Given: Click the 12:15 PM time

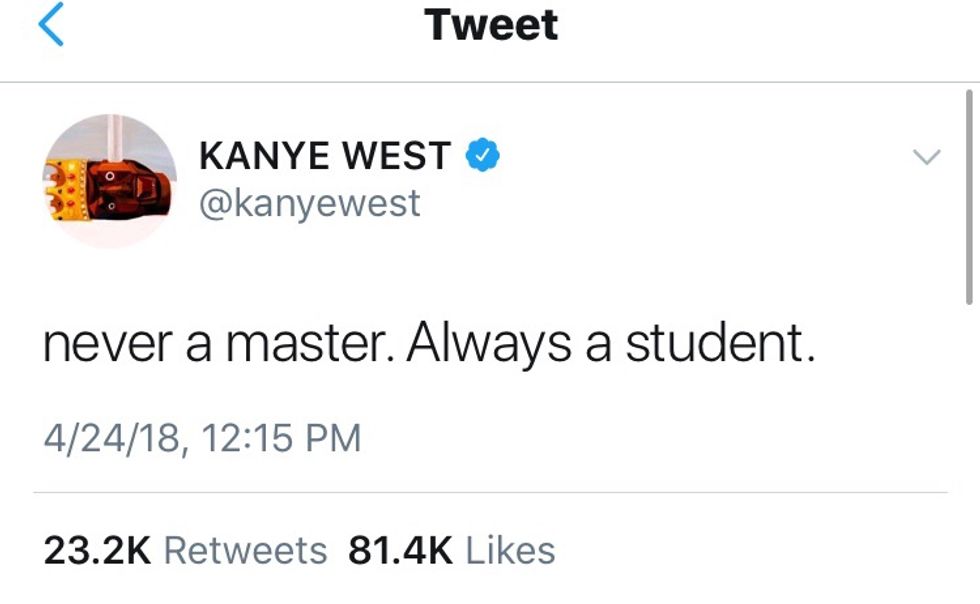Looking at the screenshot, I should tap(280, 438).
